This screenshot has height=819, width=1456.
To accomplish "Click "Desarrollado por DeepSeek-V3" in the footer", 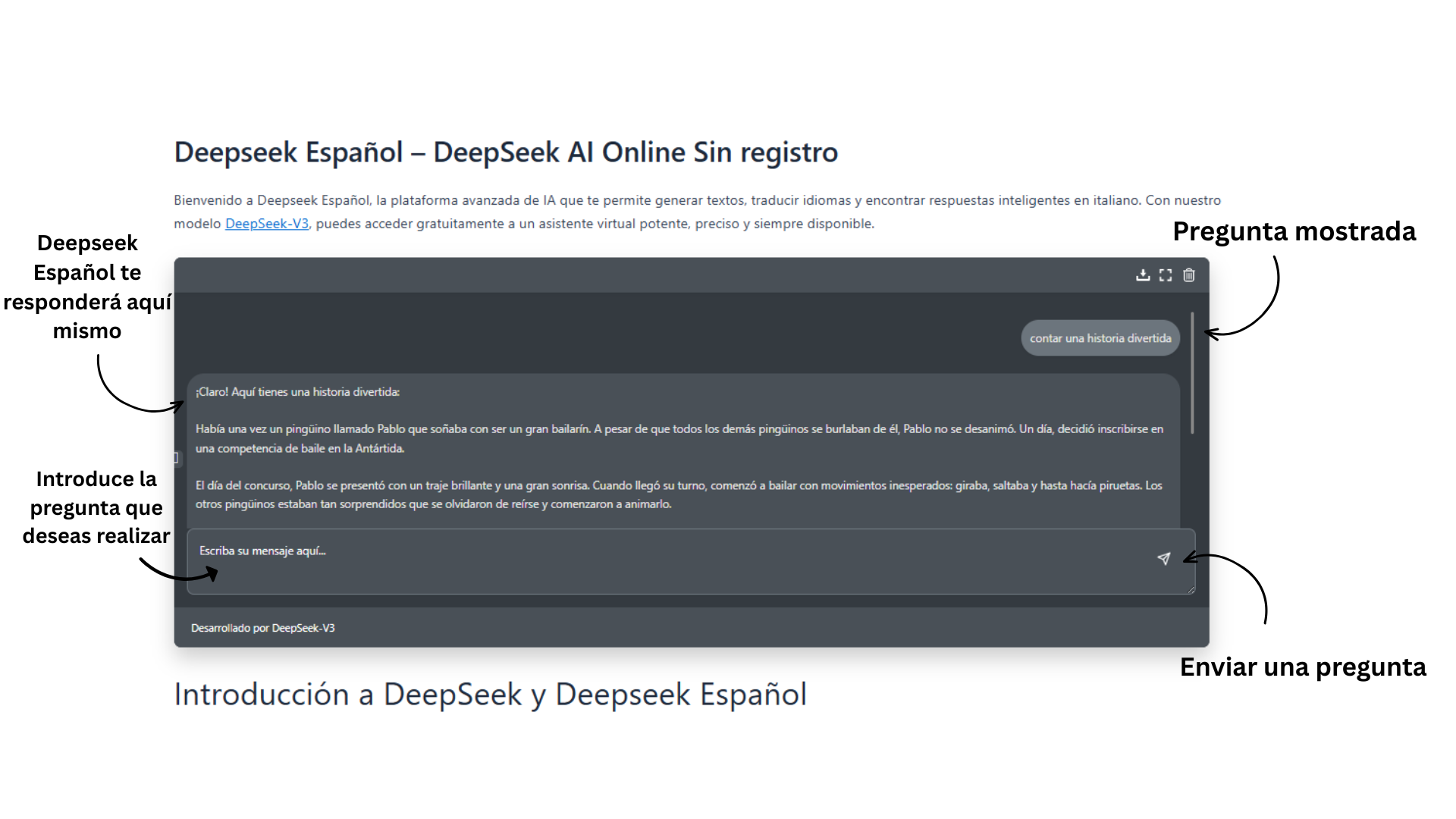I will (x=263, y=627).
